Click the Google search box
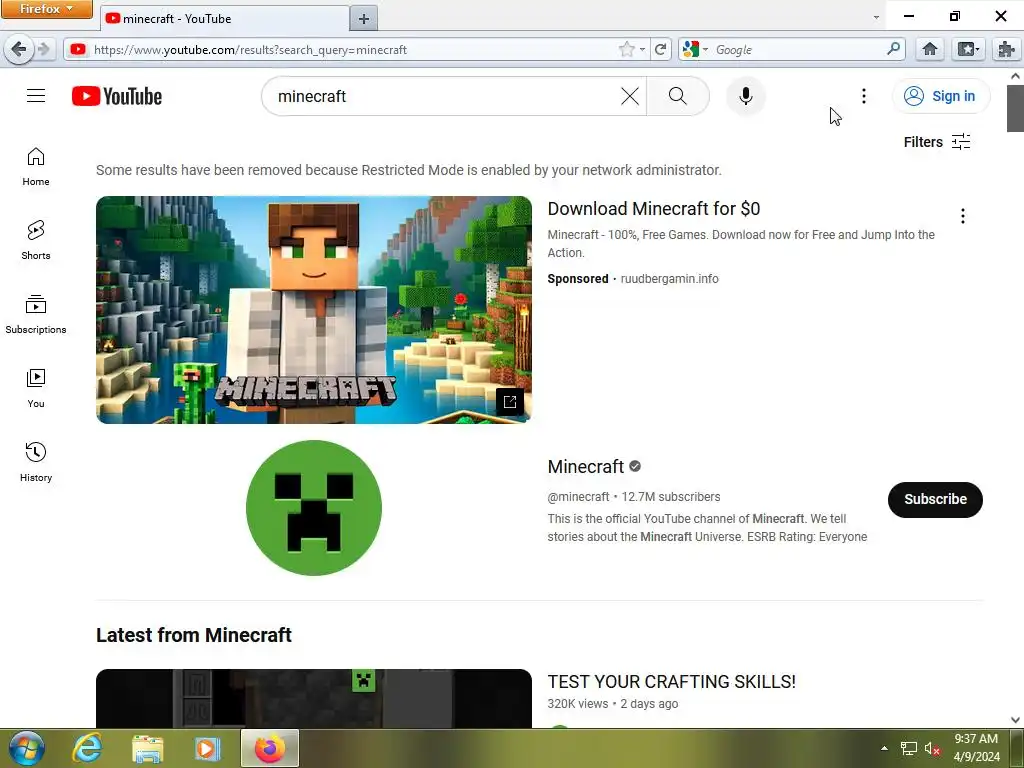Viewport: 1024px width, 768px height. tap(799, 50)
